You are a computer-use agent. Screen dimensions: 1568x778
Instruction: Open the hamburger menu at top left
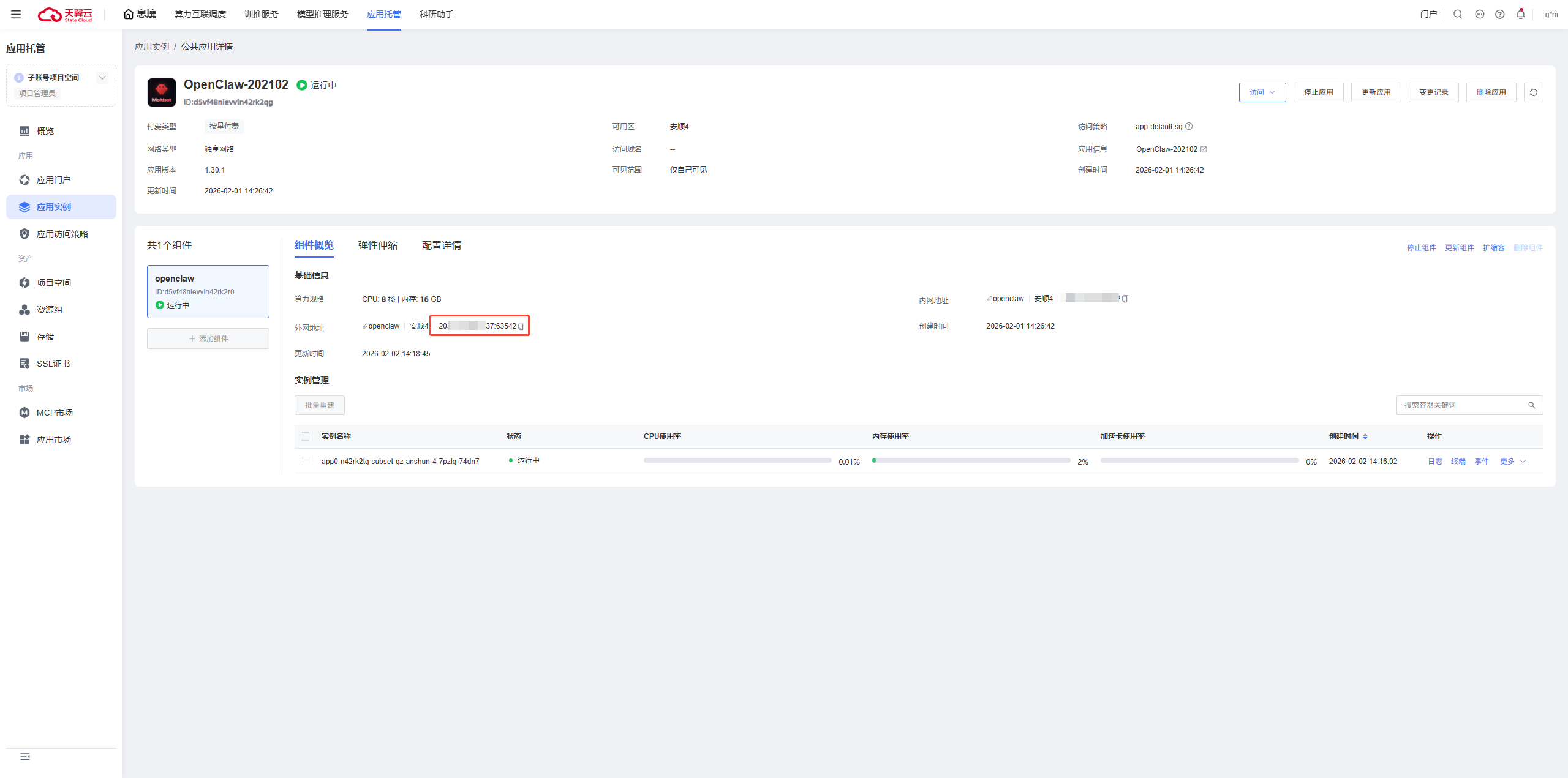click(x=16, y=14)
